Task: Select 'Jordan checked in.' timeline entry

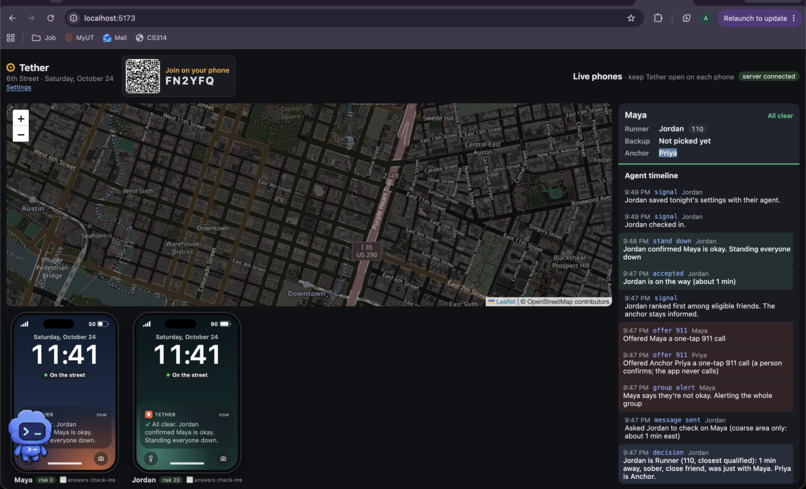Action: [708, 221]
